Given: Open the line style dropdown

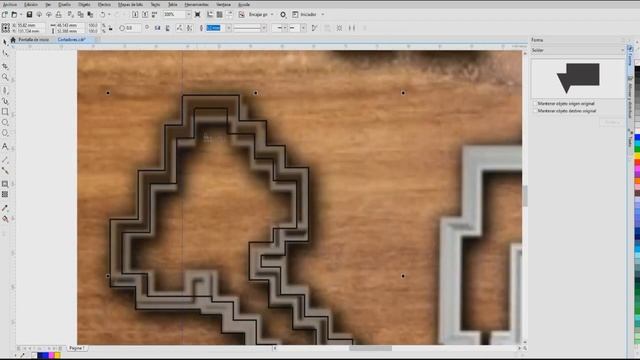Looking at the screenshot, I should (264, 28).
